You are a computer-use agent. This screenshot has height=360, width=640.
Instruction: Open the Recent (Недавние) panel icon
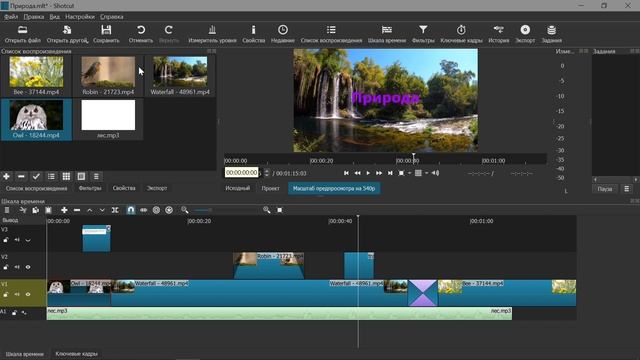tap(282, 30)
